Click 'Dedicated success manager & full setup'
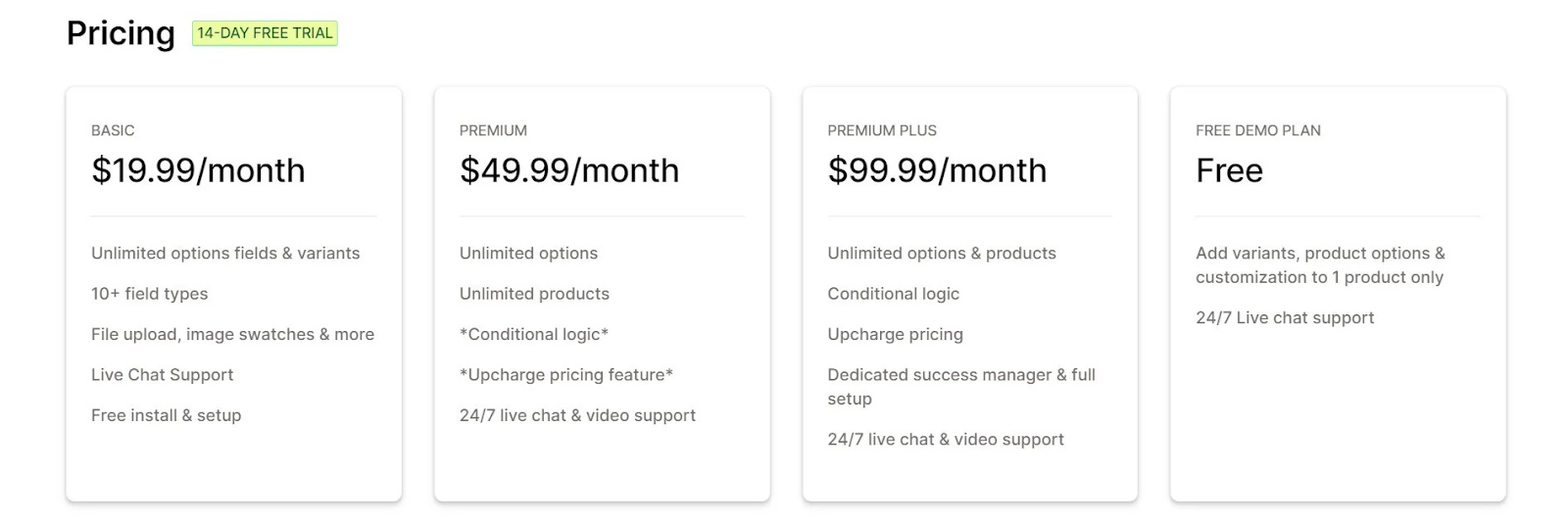This screenshot has width=1568, height=522. (961, 387)
